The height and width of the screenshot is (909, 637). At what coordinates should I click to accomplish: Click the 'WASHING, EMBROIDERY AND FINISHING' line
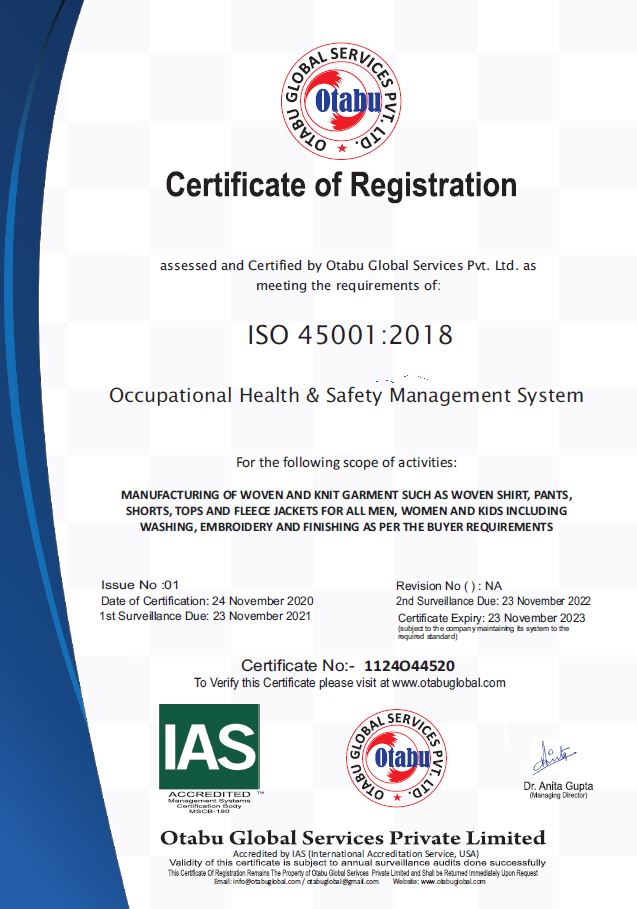click(x=346, y=527)
